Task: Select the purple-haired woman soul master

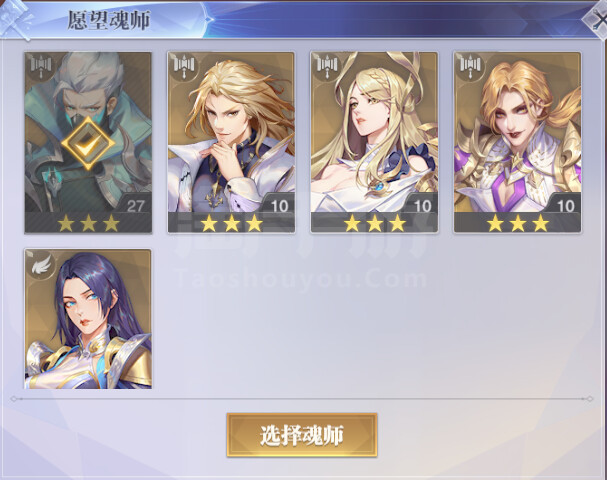Action: tap(88, 319)
